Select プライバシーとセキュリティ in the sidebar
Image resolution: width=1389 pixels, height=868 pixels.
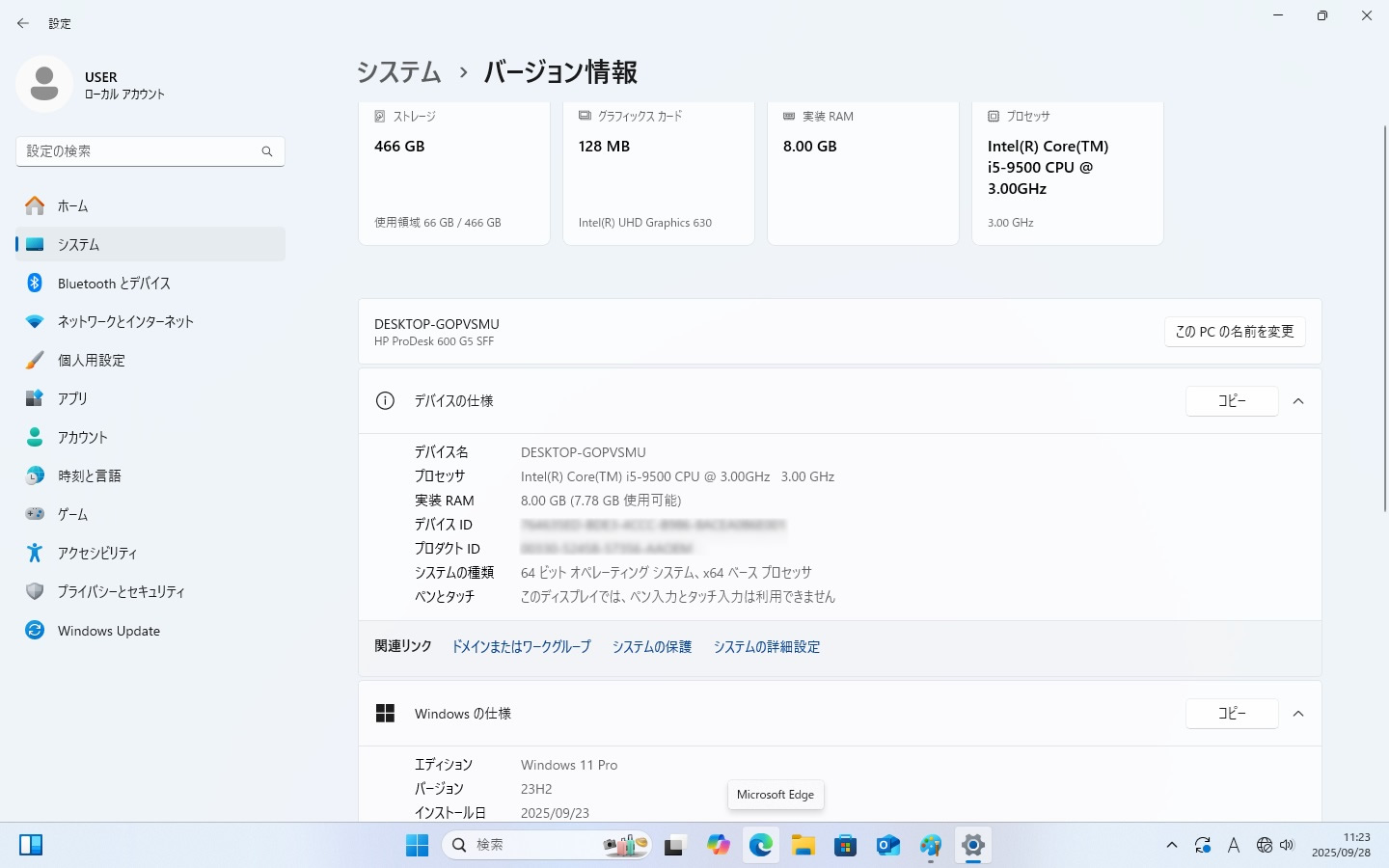[x=121, y=592]
